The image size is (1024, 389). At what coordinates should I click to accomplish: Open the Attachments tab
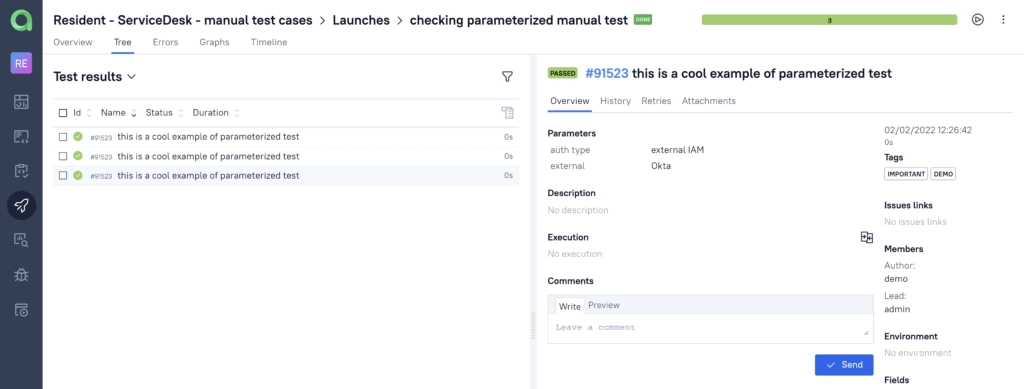click(x=709, y=101)
